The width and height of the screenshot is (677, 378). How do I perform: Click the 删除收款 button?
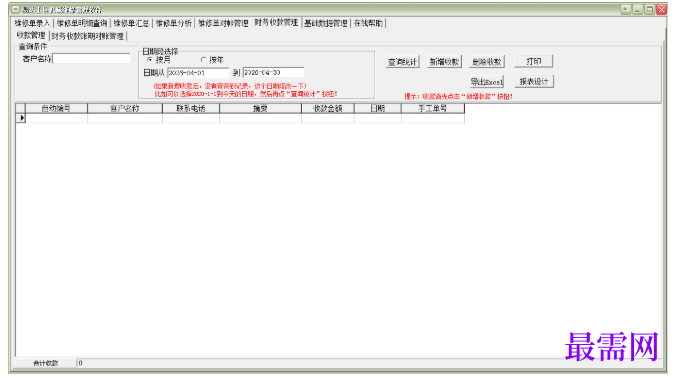pos(487,62)
